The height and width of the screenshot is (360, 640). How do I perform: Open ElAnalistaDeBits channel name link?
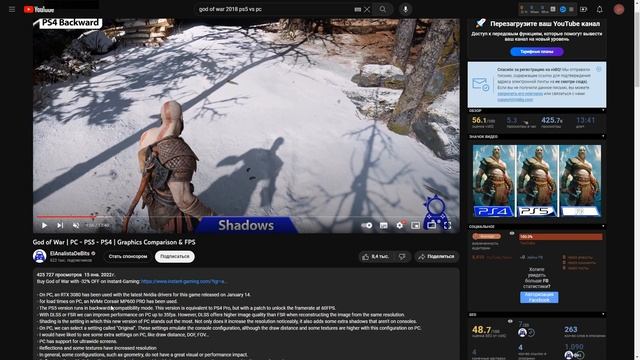(69, 253)
